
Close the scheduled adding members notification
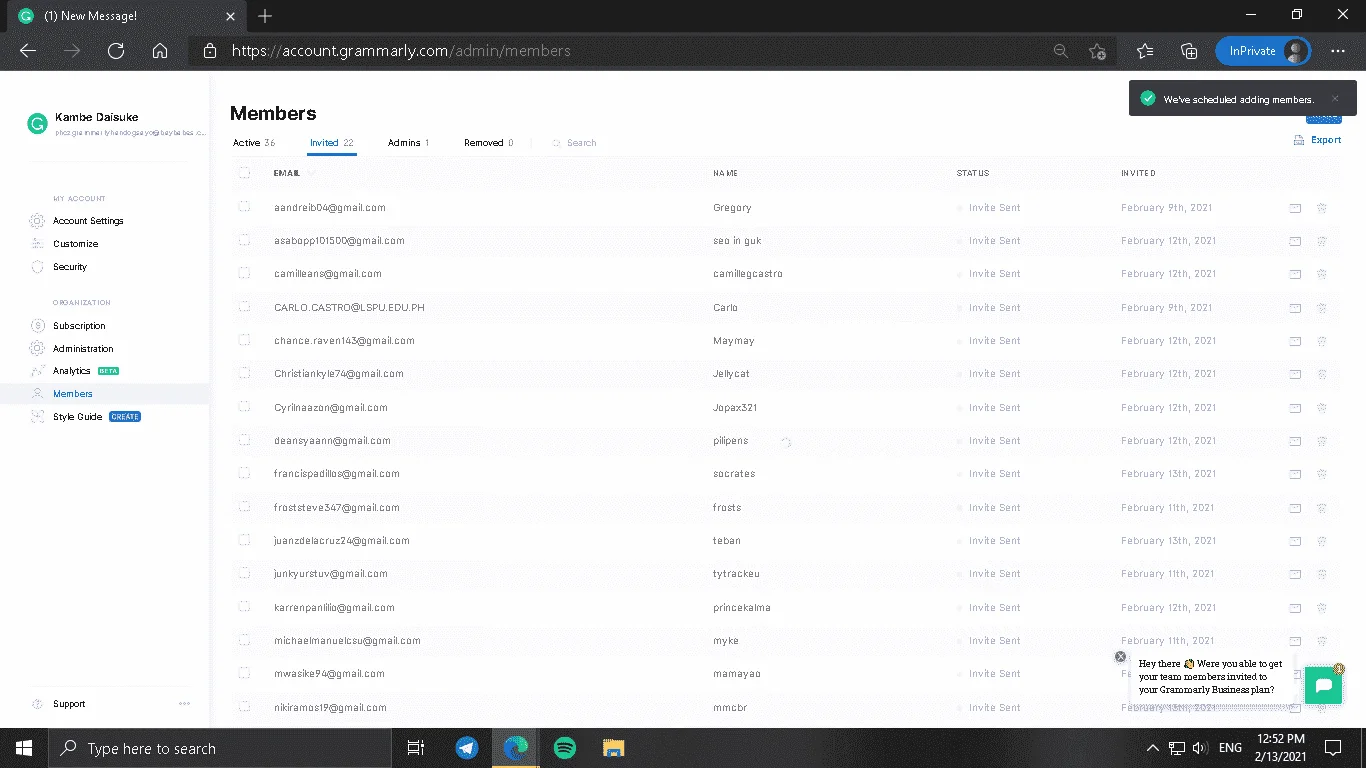click(1335, 99)
